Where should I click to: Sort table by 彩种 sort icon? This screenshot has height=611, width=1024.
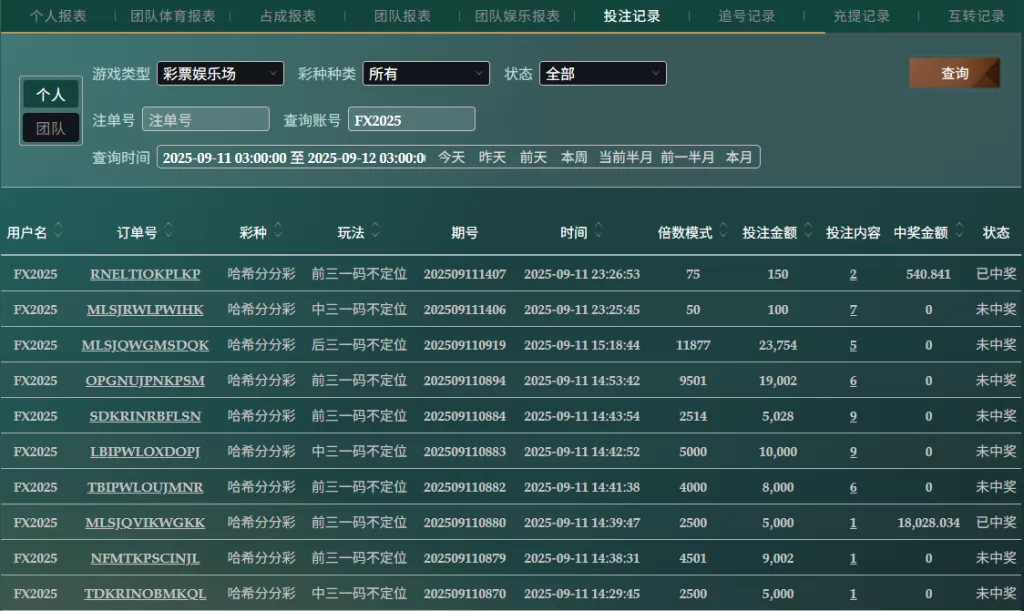277,232
